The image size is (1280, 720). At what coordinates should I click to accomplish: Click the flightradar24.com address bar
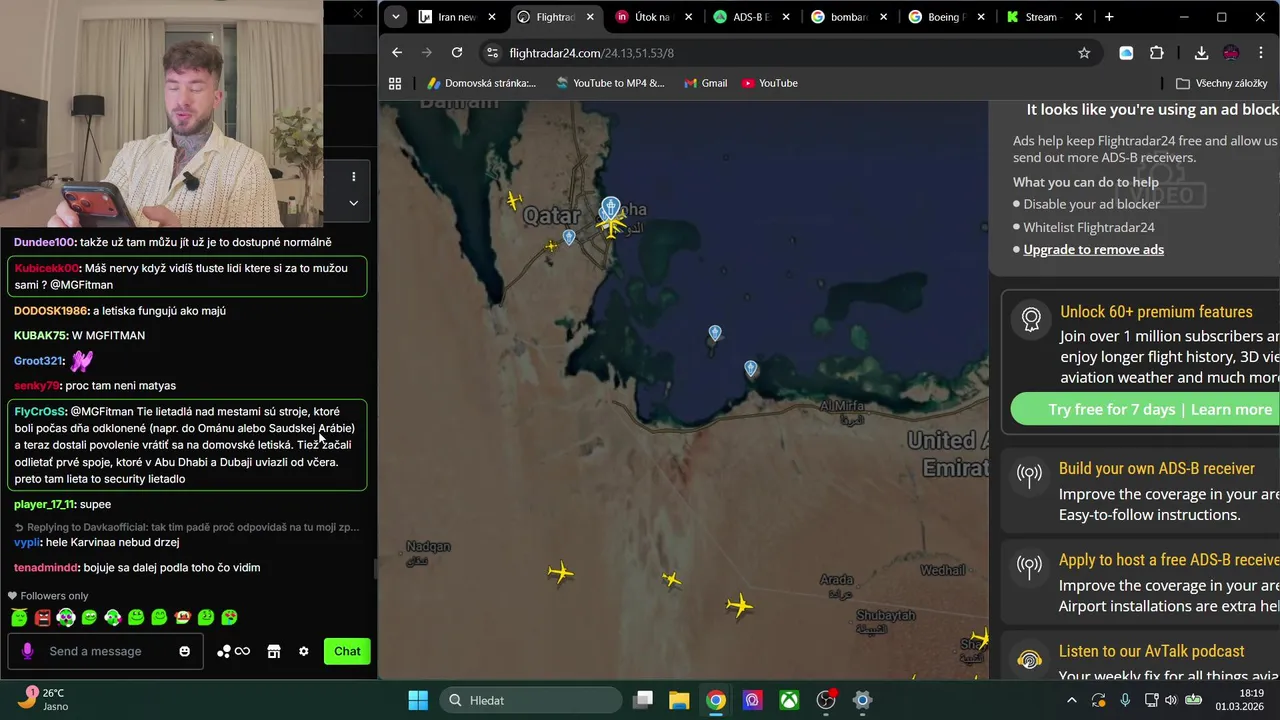click(x=790, y=53)
